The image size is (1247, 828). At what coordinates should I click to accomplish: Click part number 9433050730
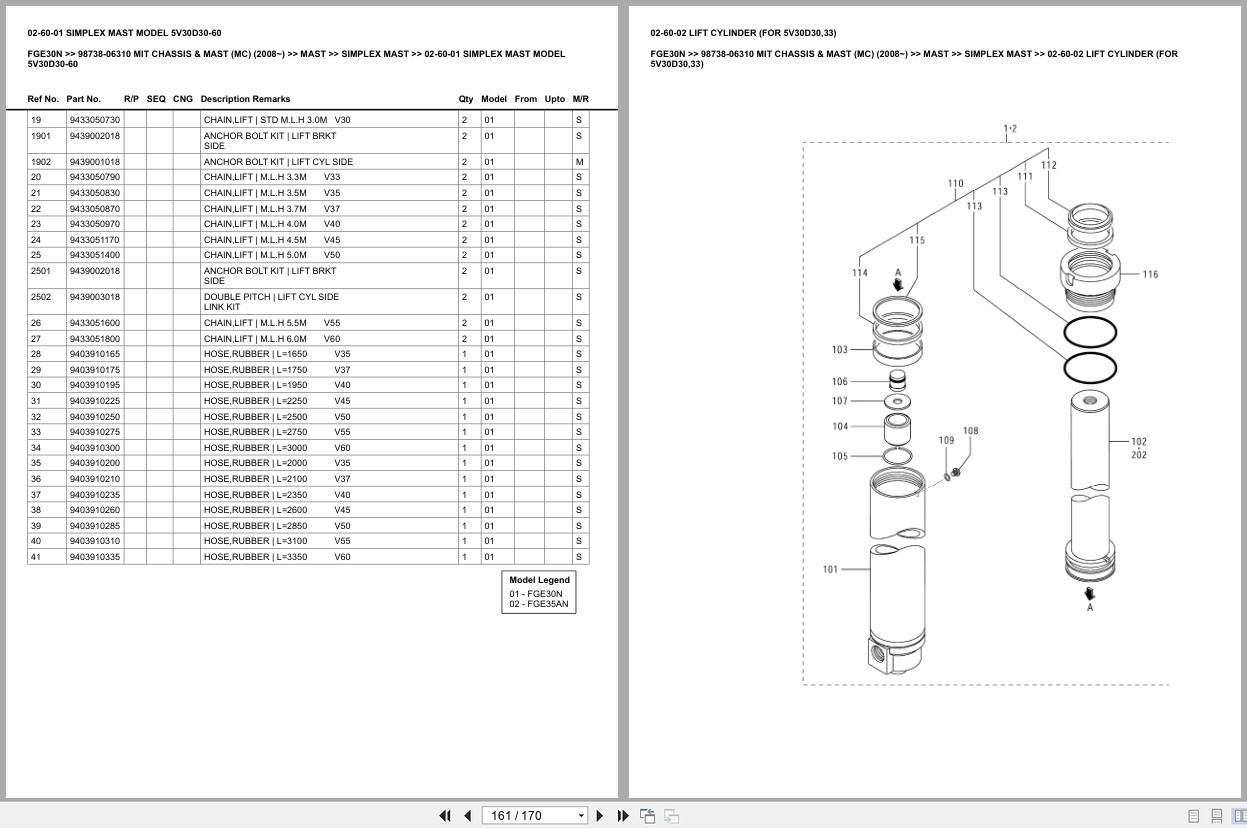coord(95,120)
